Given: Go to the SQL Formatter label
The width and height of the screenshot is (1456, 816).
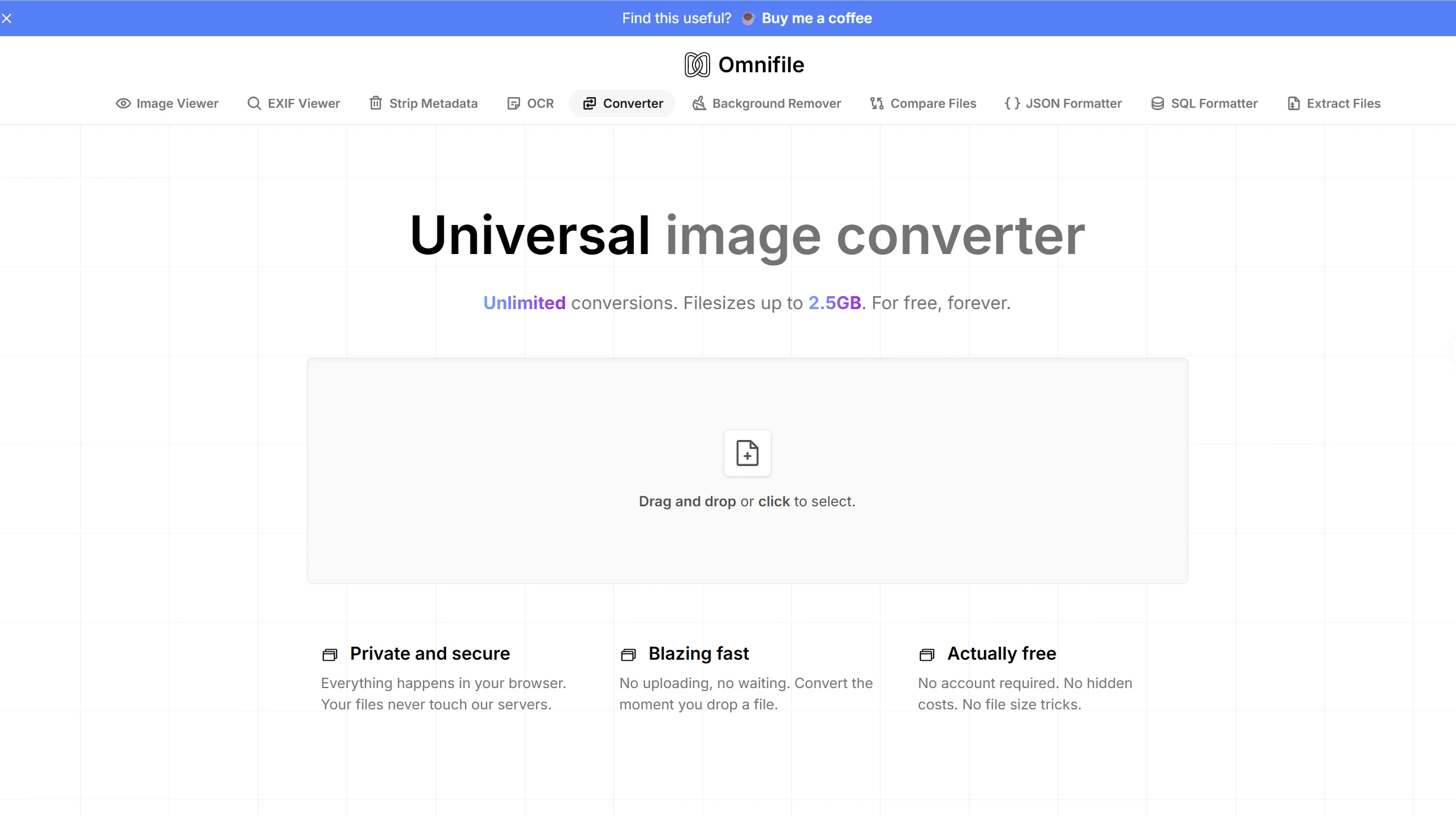Looking at the screenshot, I should tap(1214, 104).
